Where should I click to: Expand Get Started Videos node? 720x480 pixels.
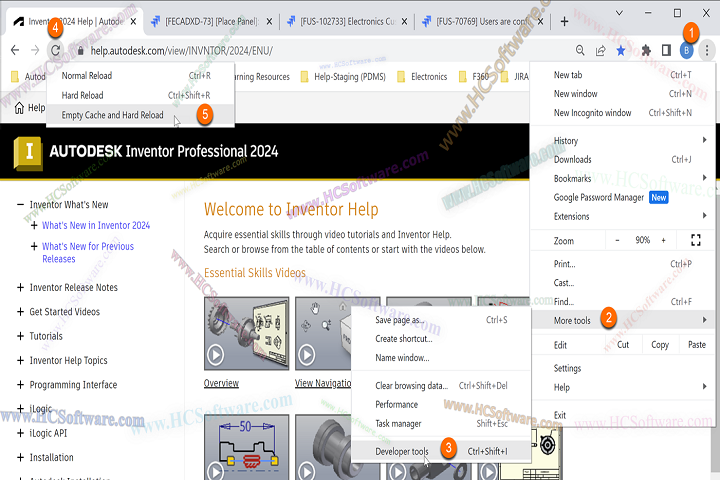tap(20, 312)
